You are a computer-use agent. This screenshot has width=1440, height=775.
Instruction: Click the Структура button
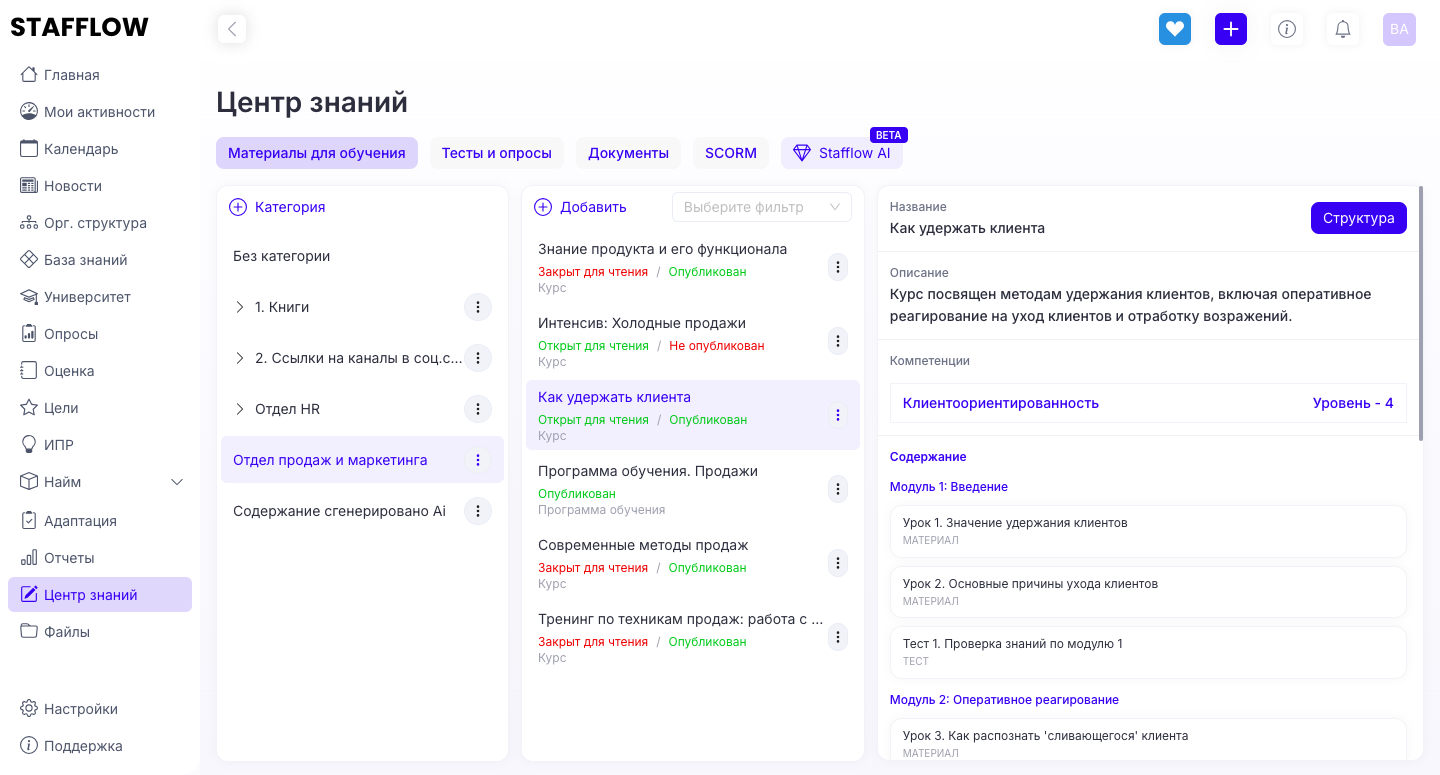(1359, 218)
